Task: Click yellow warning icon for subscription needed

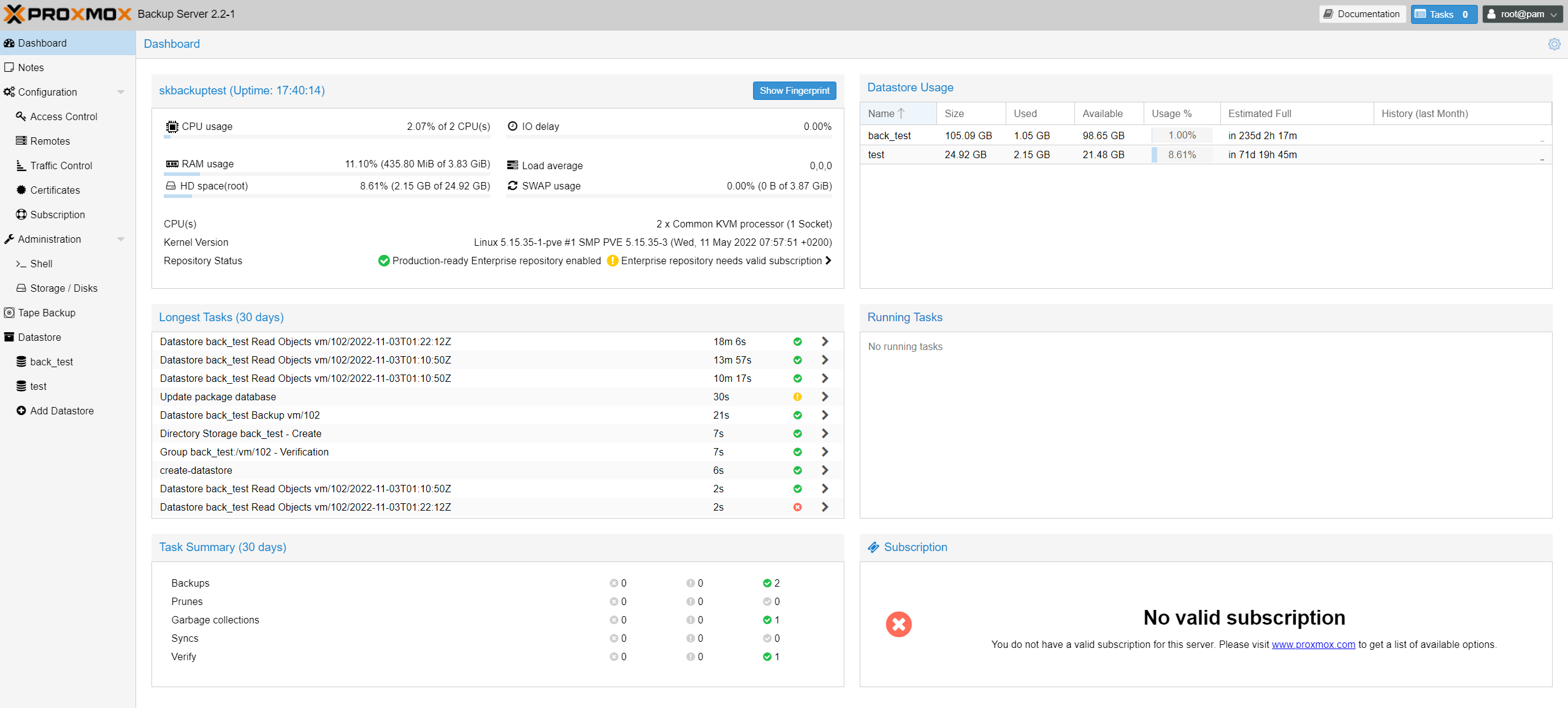Action: point(612,261)
